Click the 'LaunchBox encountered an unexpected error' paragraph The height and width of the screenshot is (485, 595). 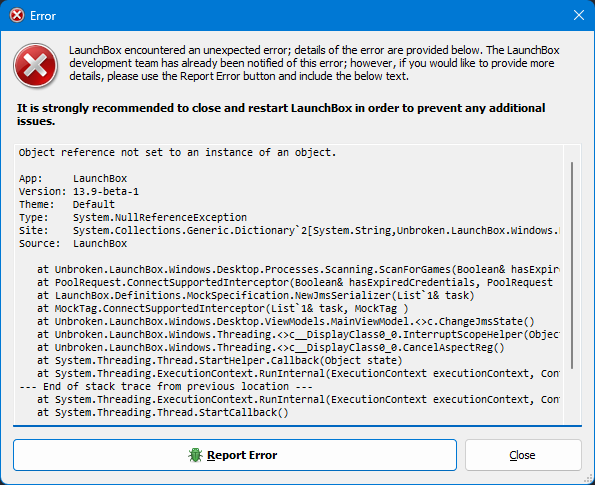tap(314, 63)
